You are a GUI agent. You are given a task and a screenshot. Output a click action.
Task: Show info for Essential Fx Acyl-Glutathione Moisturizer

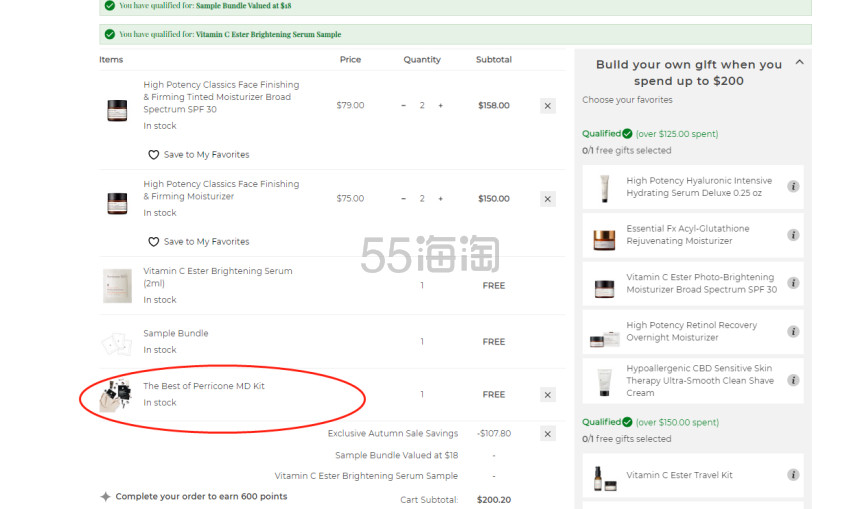(793, 235)
